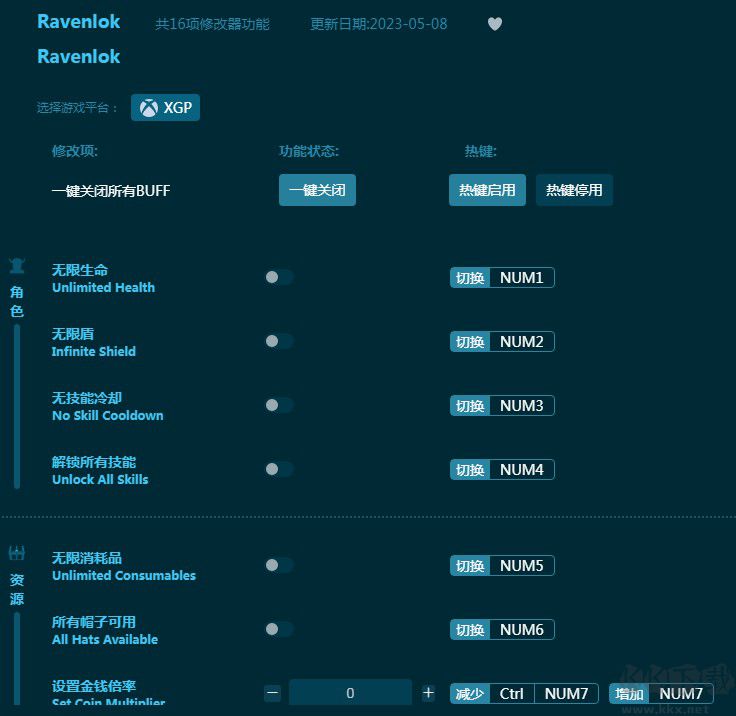736x716 pixels.
Task: Click the Infinite Shield label
Action: (x=93, y=351)
